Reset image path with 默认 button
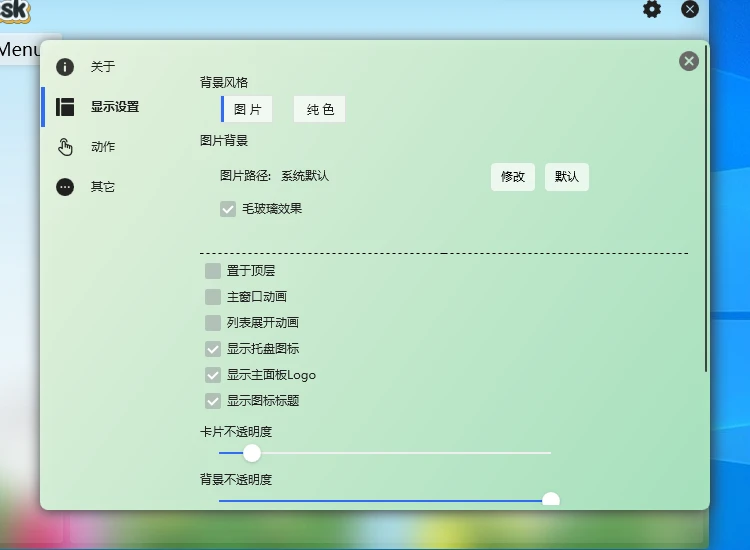 coord(567,177)
